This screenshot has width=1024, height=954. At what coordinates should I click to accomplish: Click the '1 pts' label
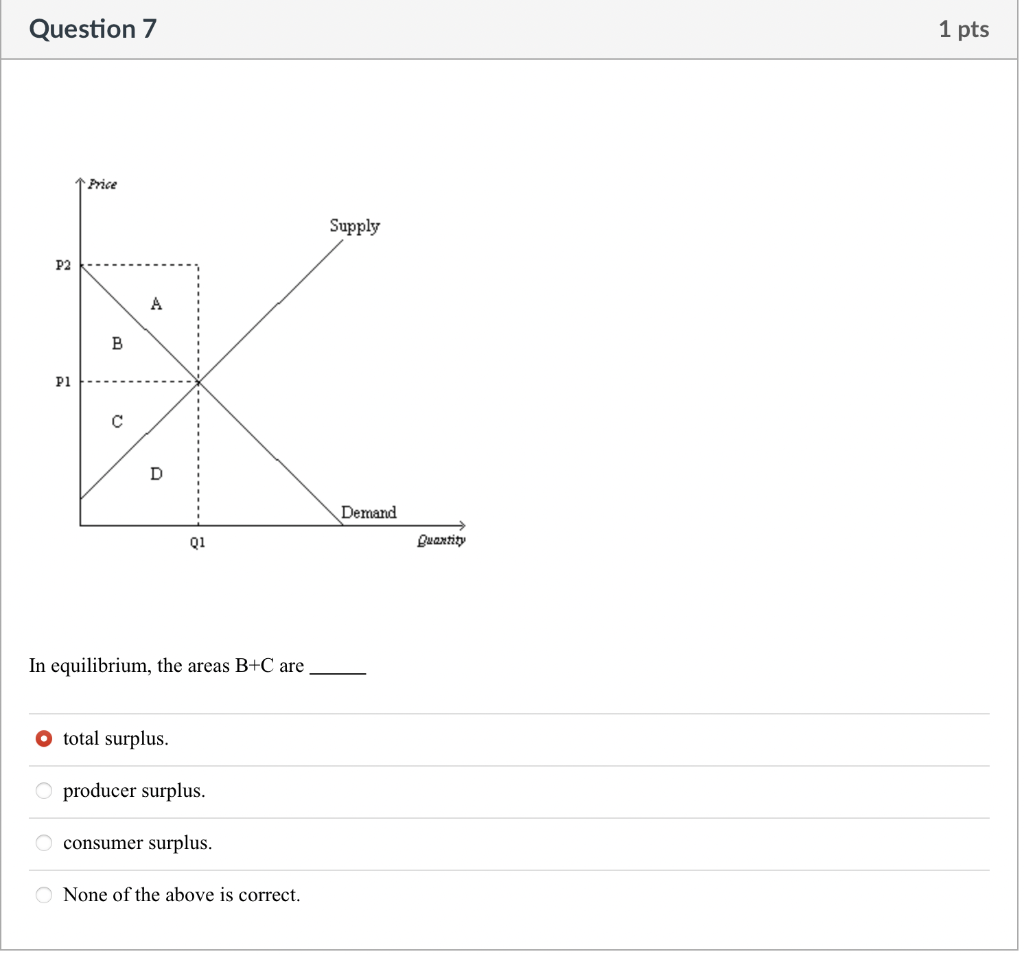pyautogui.click(x=963, y=29)
